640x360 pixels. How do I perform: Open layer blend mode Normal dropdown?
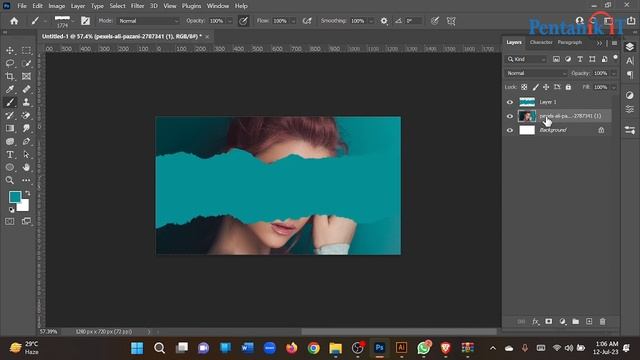tap(536, 73)
